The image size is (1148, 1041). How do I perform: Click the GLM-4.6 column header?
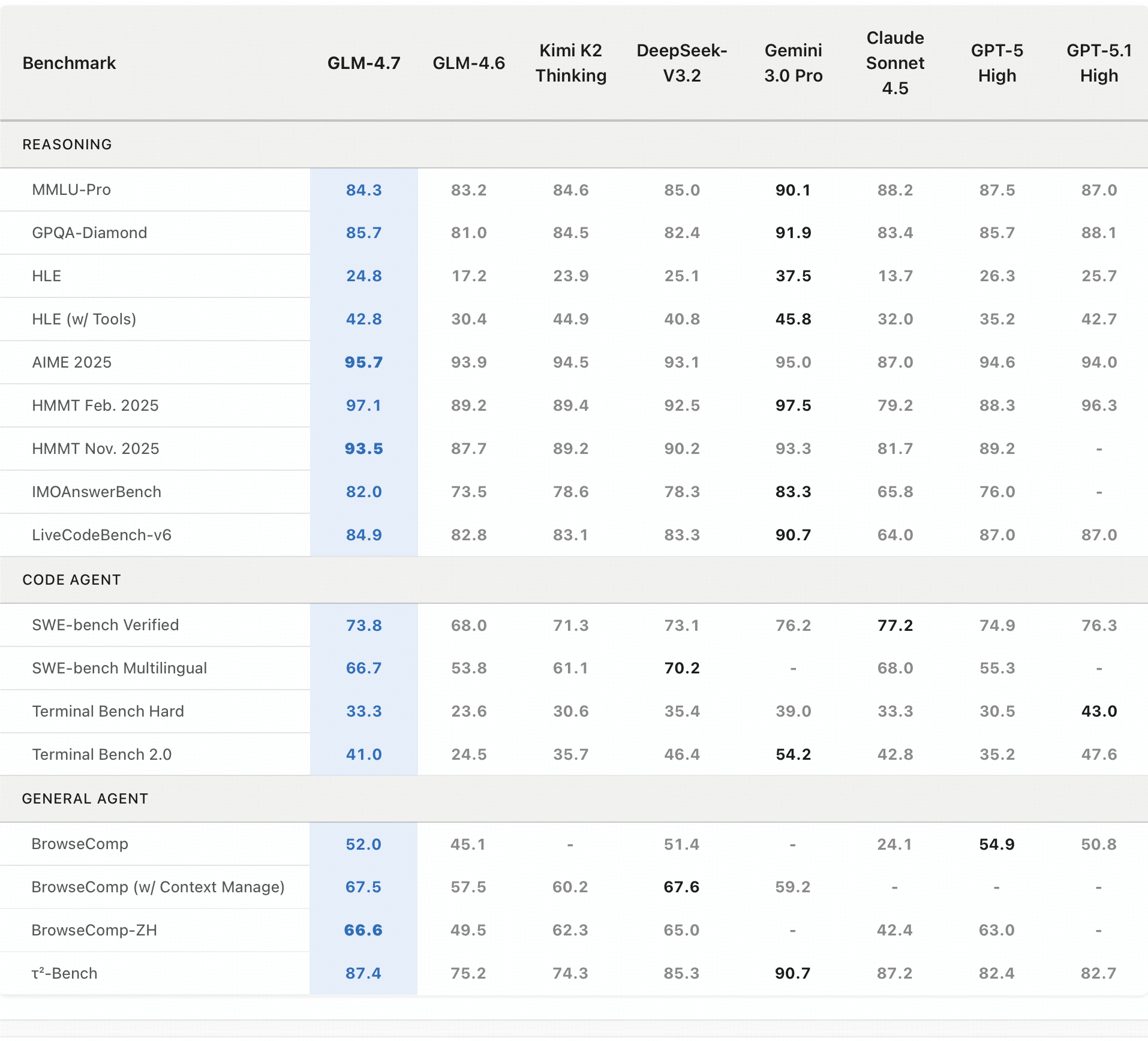[469, 62]
